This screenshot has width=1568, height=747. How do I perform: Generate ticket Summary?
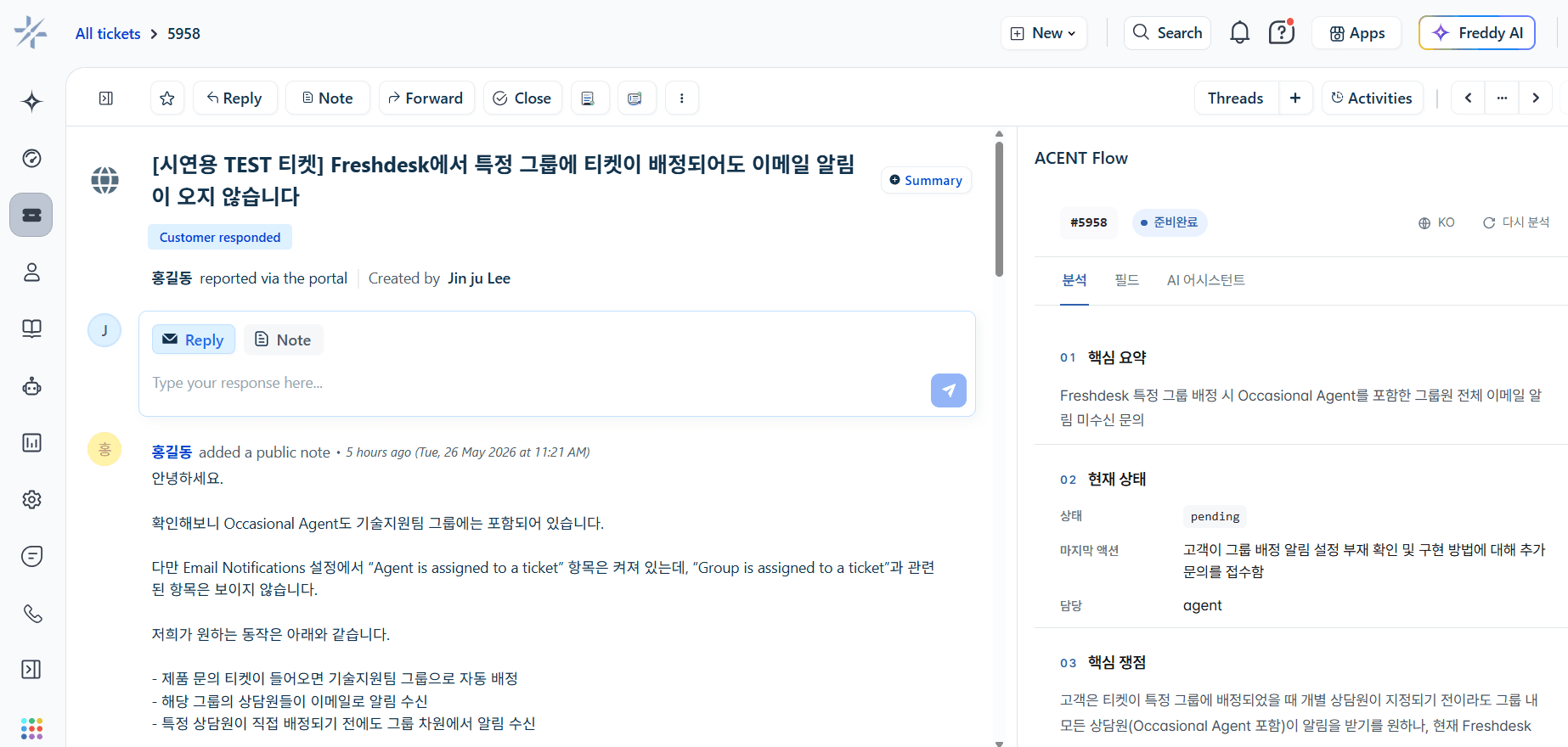tap(926, 180)
